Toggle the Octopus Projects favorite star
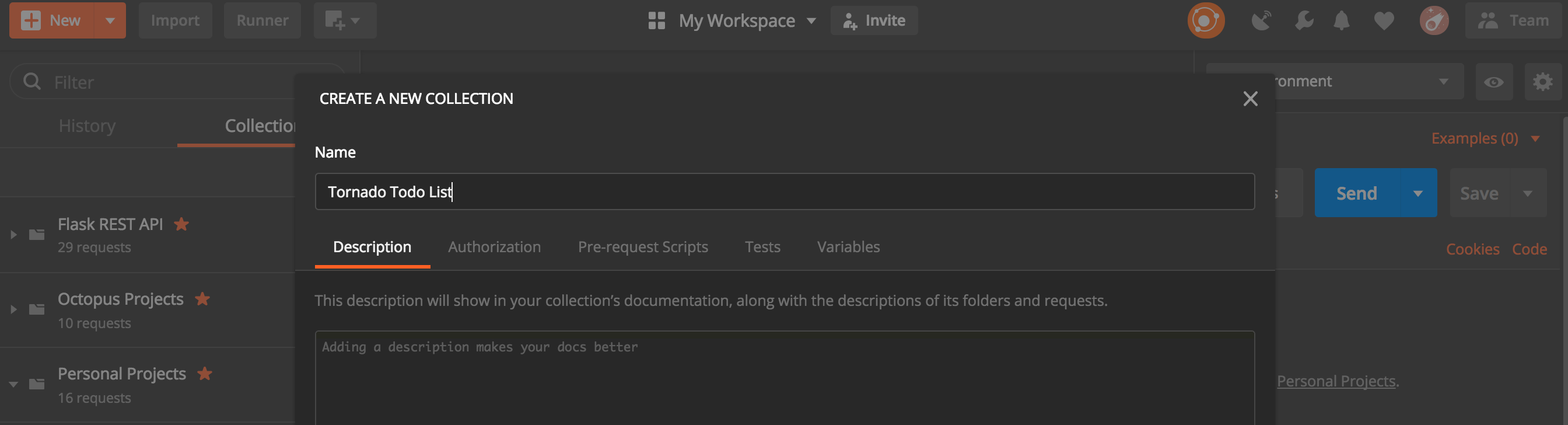Image resolution: width=1568 pixels, height=425 pixels. tap(202, 299)
